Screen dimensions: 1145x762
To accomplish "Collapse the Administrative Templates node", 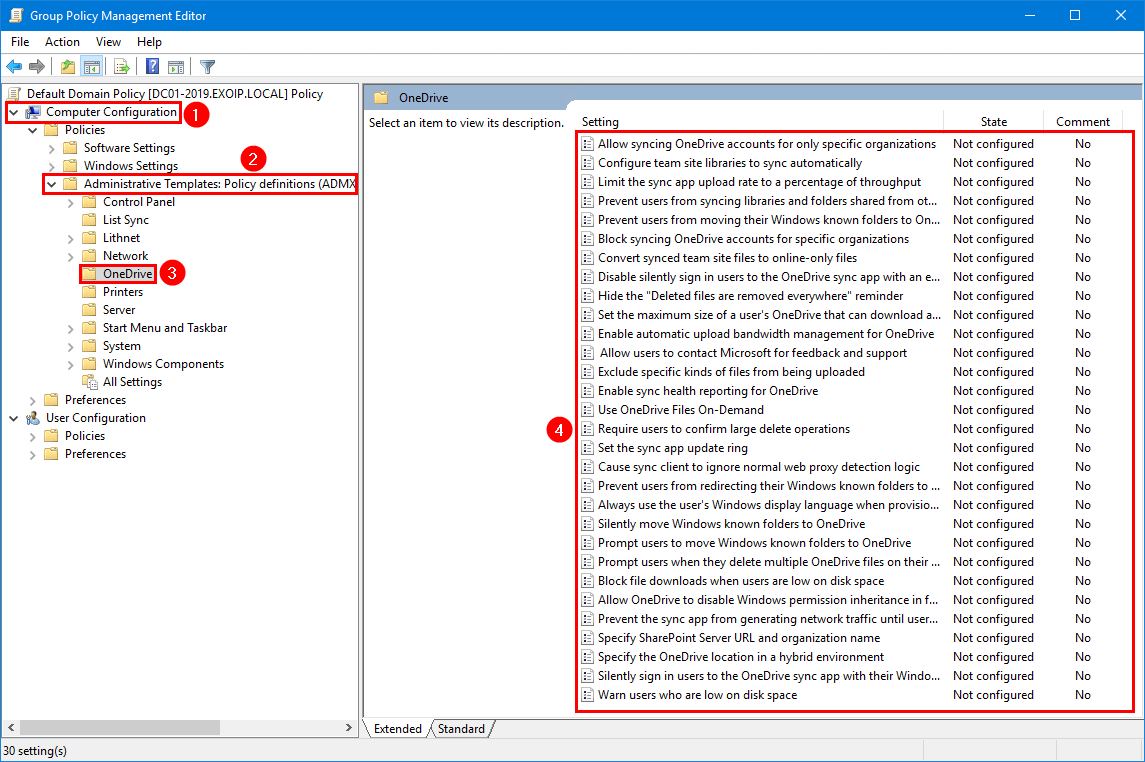I will tap(52, 184).
